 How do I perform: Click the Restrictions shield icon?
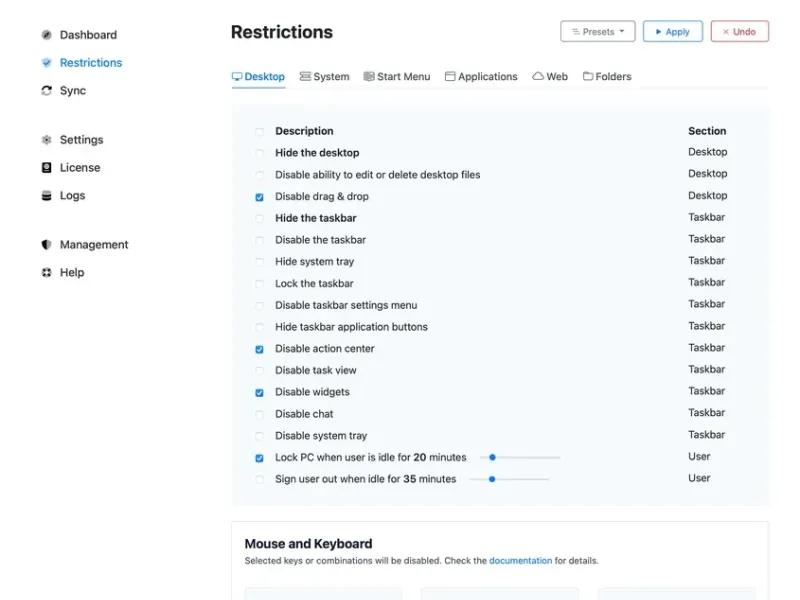[46, 63]
